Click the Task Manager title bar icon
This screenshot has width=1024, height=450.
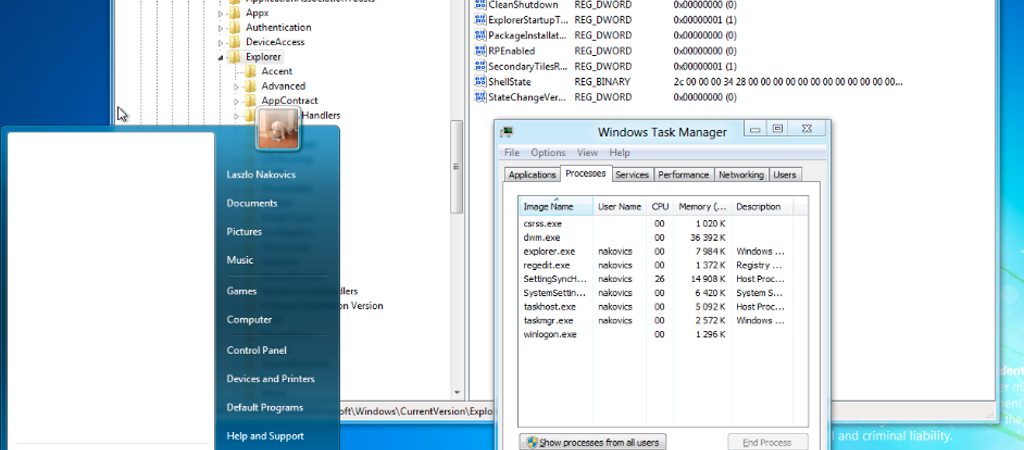click(x=506, y=132)
